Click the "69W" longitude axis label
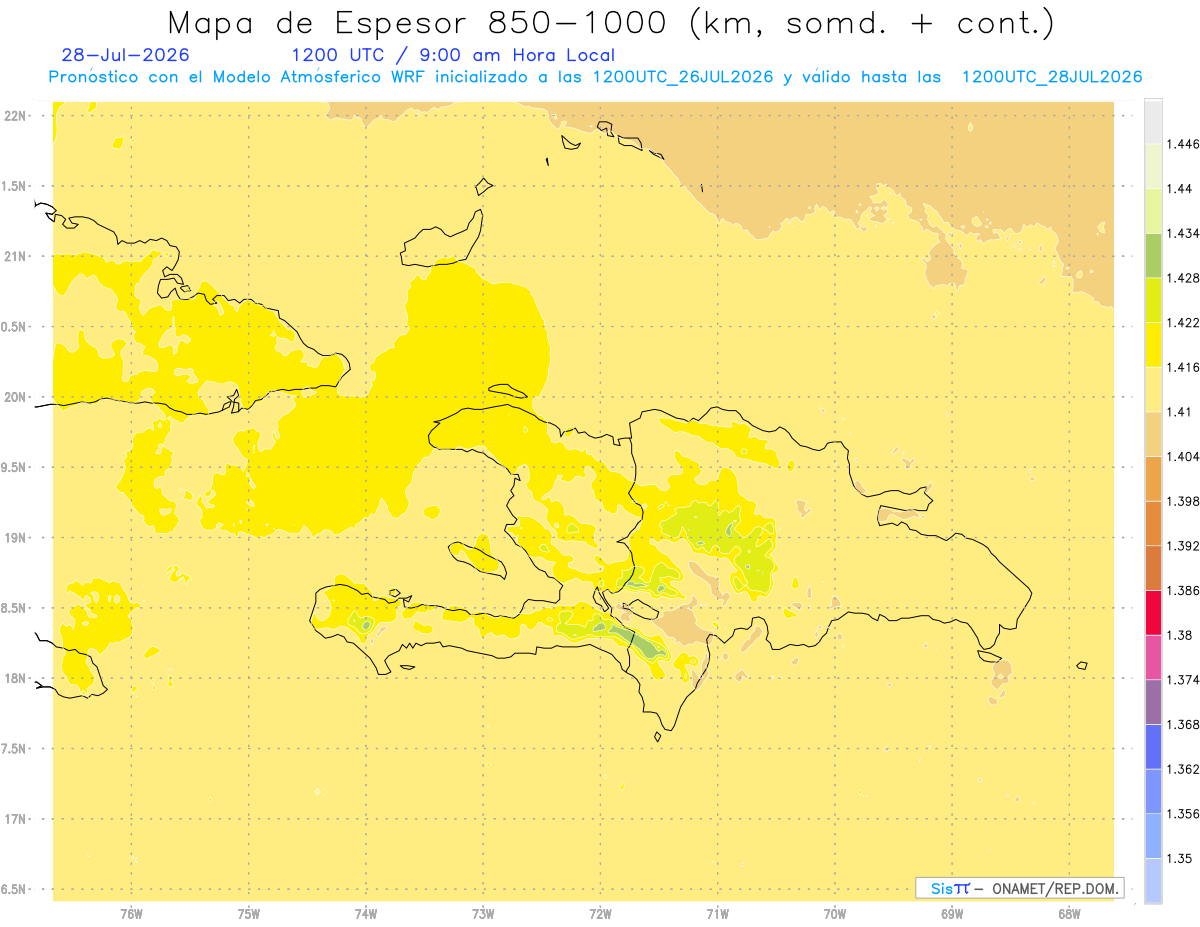The height and width of the screenshot is (927, 1200). coord(952,913)
